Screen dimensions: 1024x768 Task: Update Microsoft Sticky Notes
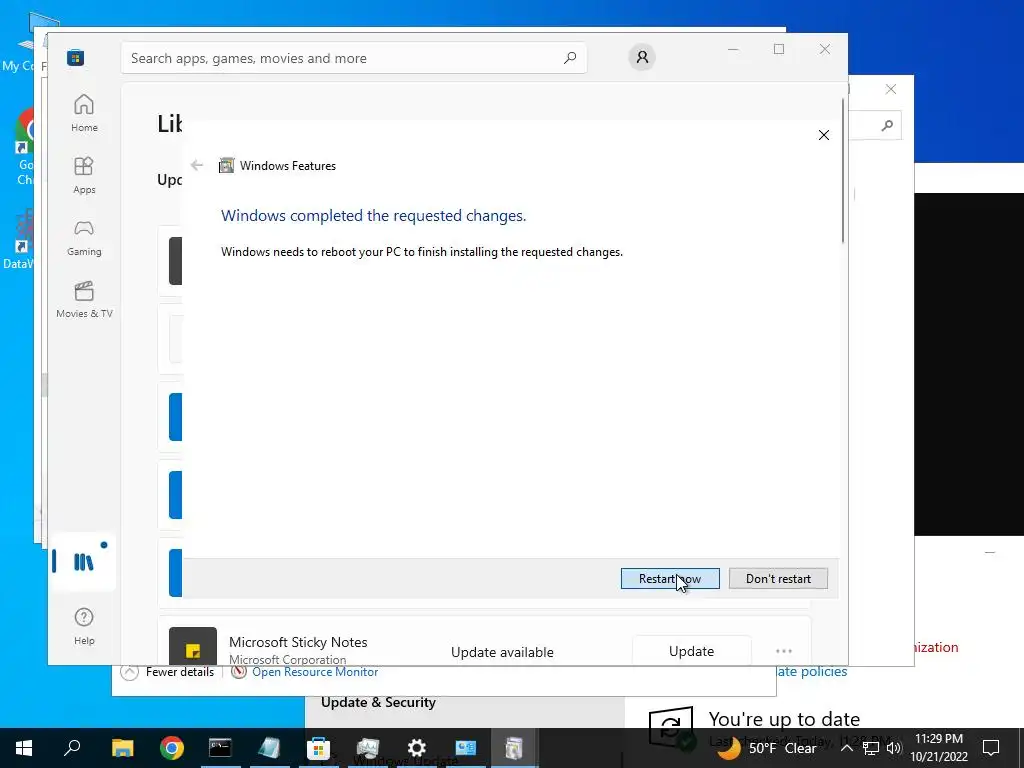[691, 651]
